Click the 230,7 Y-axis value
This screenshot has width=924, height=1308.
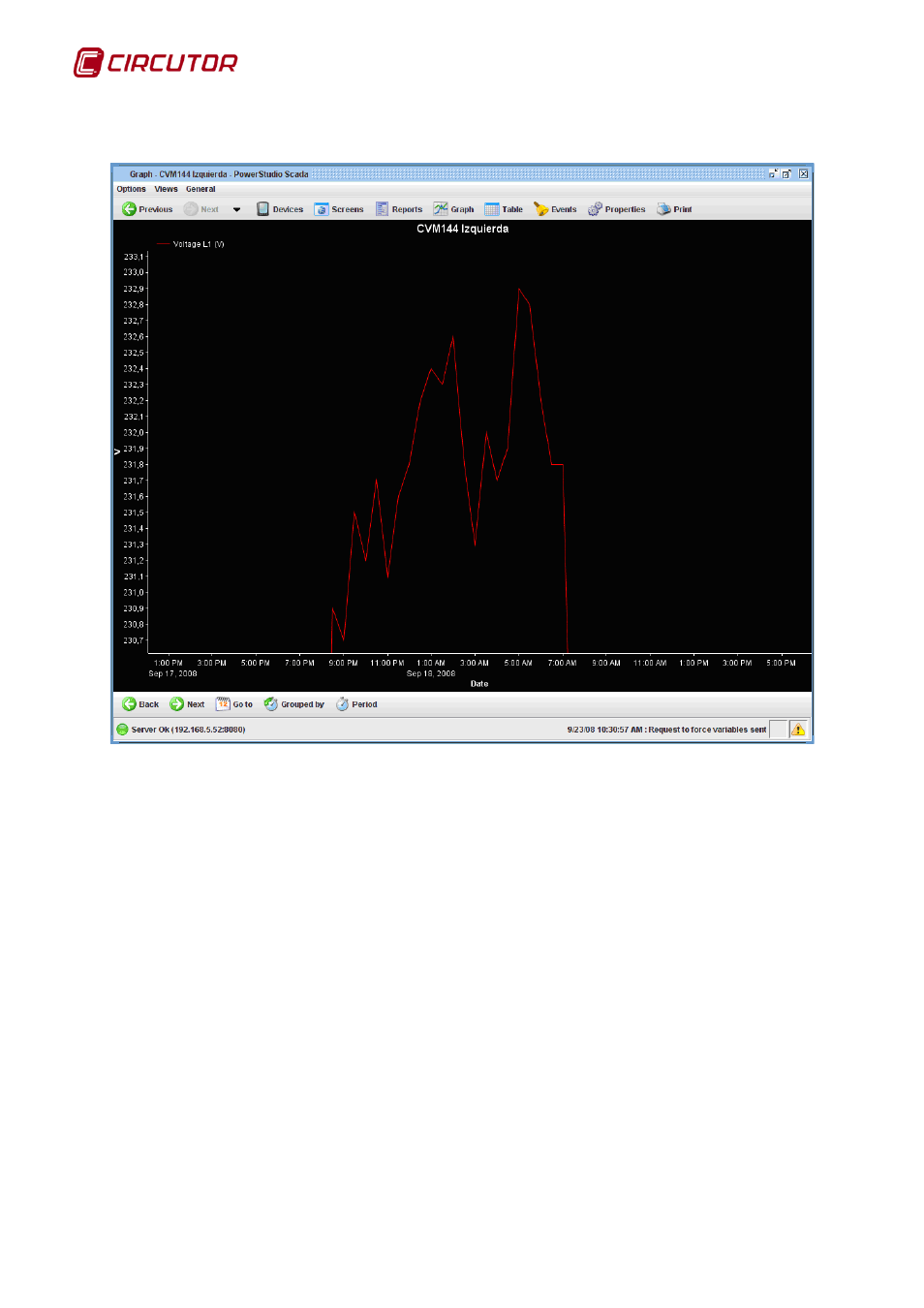(x=133, y=640)
